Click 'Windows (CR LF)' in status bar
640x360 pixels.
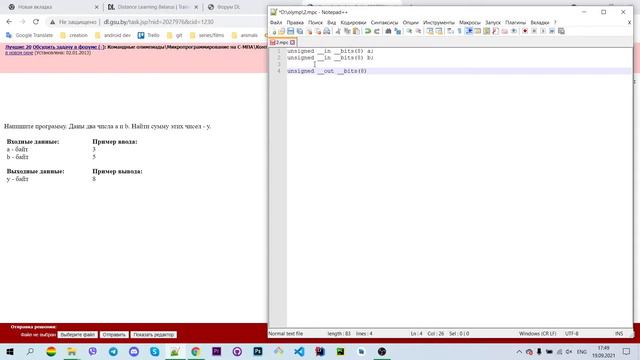point(537,333)
